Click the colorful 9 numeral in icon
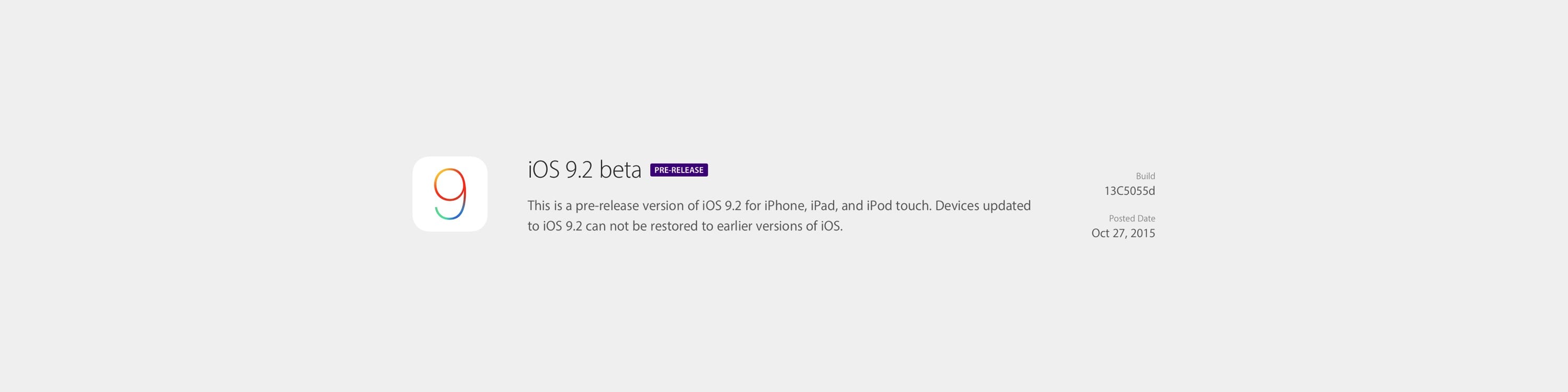The height and width of the screenshot is (392, 1568). point(450,193)
